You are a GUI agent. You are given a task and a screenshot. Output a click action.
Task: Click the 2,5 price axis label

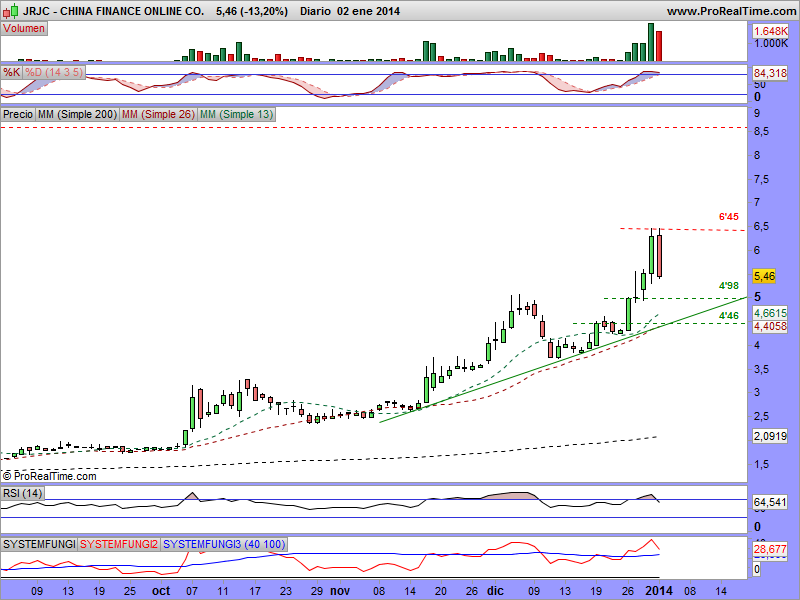[x=762, y=417]
